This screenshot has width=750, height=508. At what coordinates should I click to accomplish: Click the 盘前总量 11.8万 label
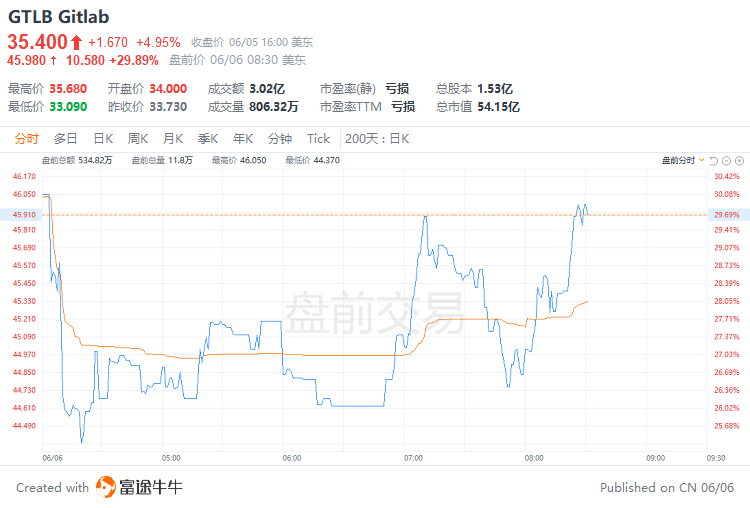[162, 160]
